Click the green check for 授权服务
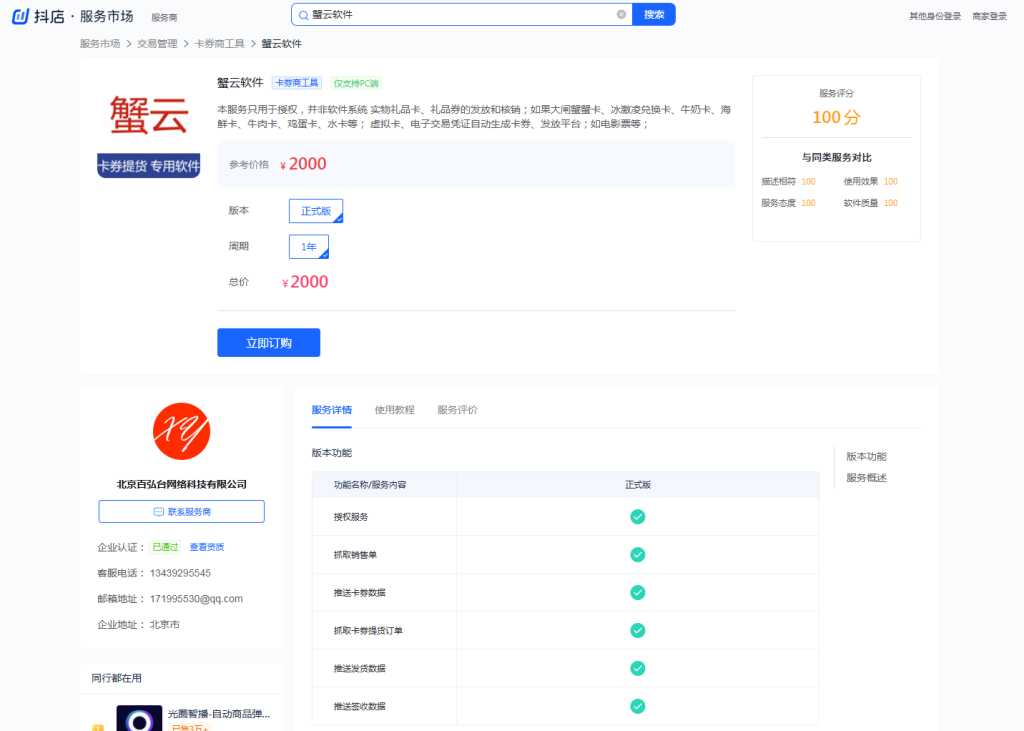 637,517
